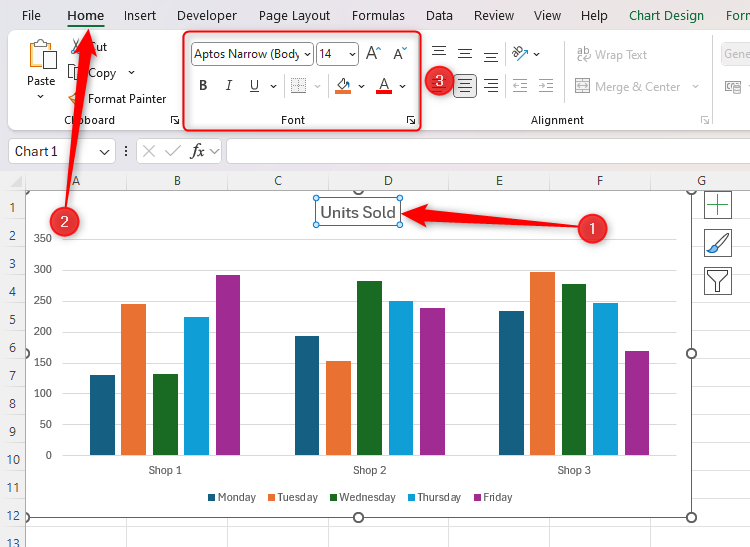Screen dimensions: 750x547
Task: Open Chart Elements plus button
Action: tap(718, 205)
